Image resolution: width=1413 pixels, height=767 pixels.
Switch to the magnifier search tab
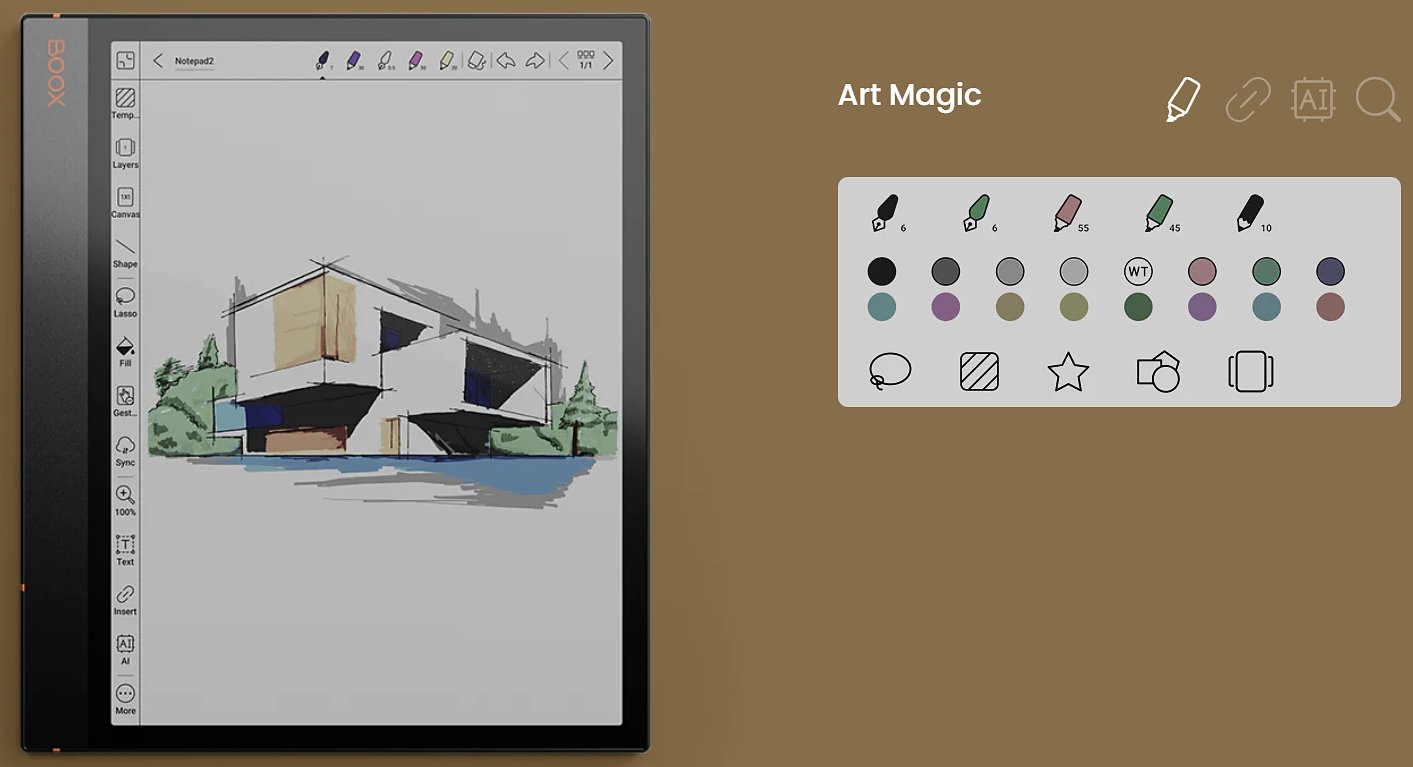click(x=1377, y=99)
